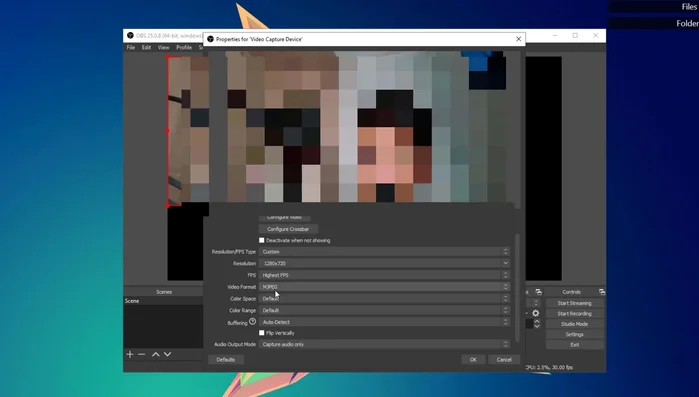This screenshot has width=699, height=397.
Task: Enable the Flip Vertically checkbox
Action: click(262, 333)
